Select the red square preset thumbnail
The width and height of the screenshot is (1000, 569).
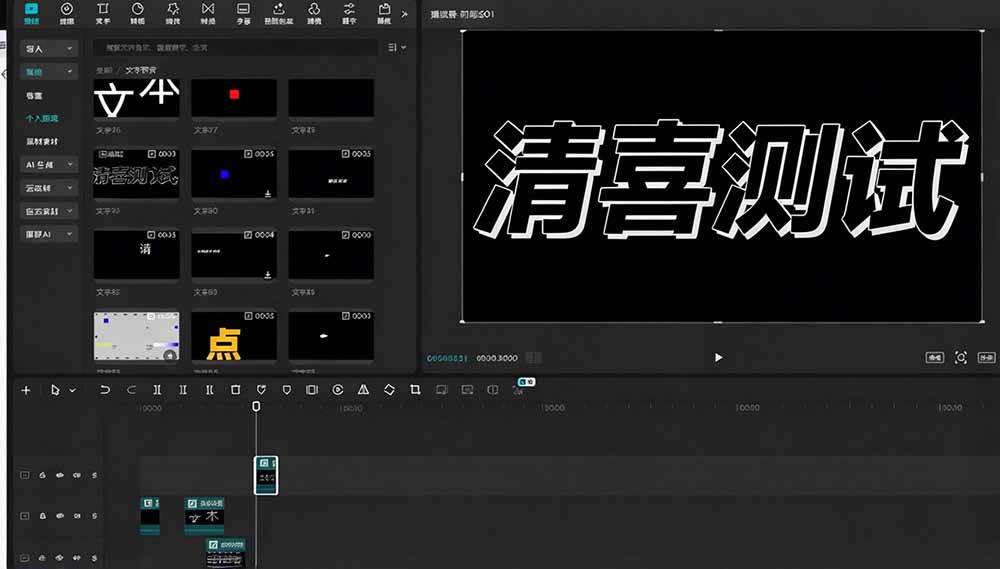(234, 98)
